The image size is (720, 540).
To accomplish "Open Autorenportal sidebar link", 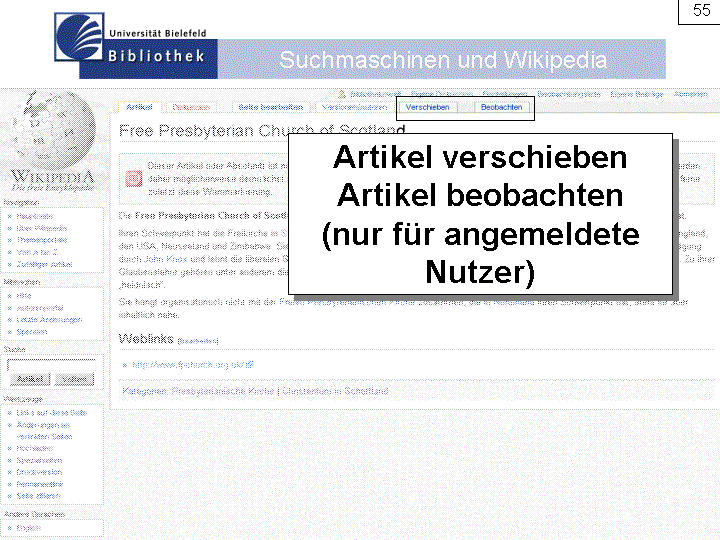I will (40, 308).
